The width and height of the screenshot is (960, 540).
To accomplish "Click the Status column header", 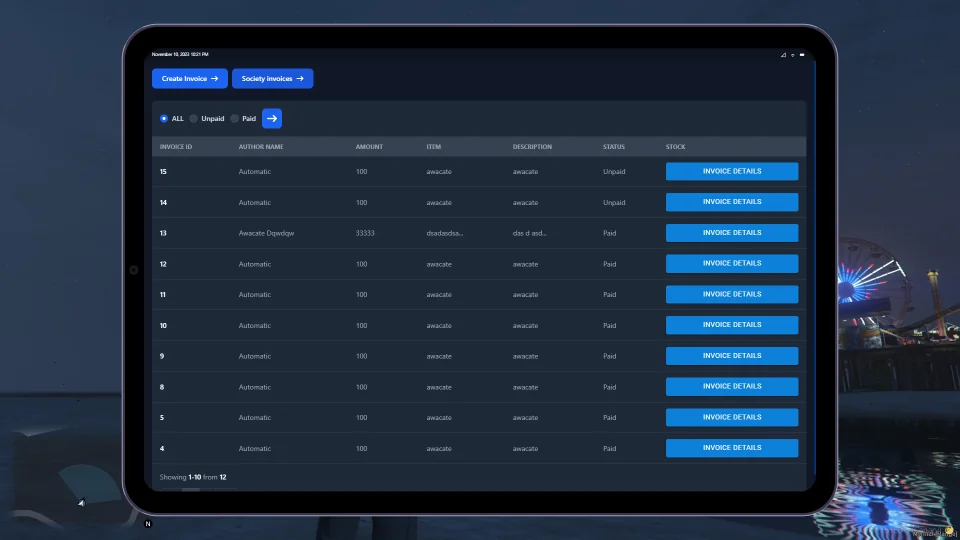I will [614, 147].
